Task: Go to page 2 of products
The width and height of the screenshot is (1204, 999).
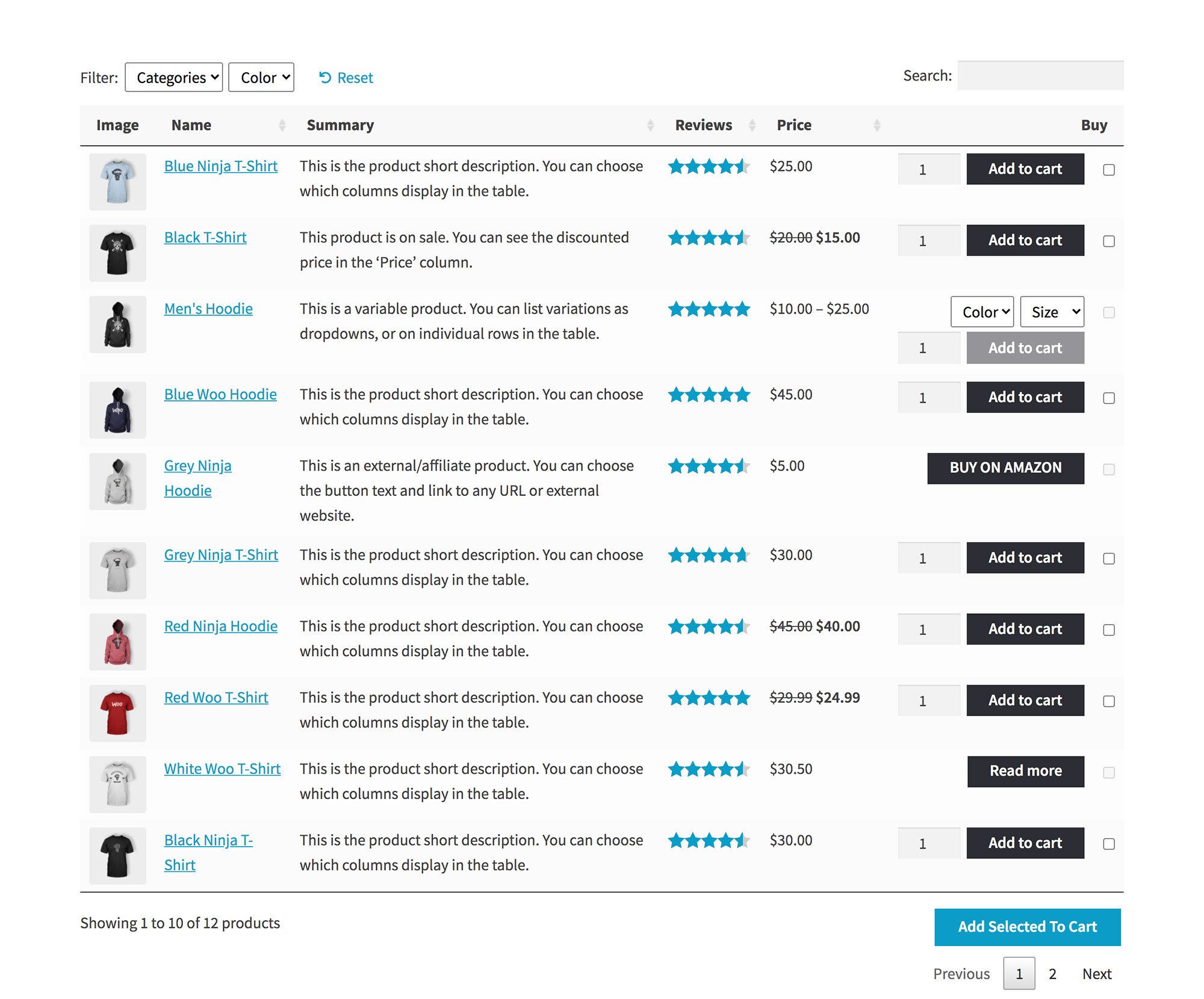Action: pyautogui.click(x=1052, y=974)
